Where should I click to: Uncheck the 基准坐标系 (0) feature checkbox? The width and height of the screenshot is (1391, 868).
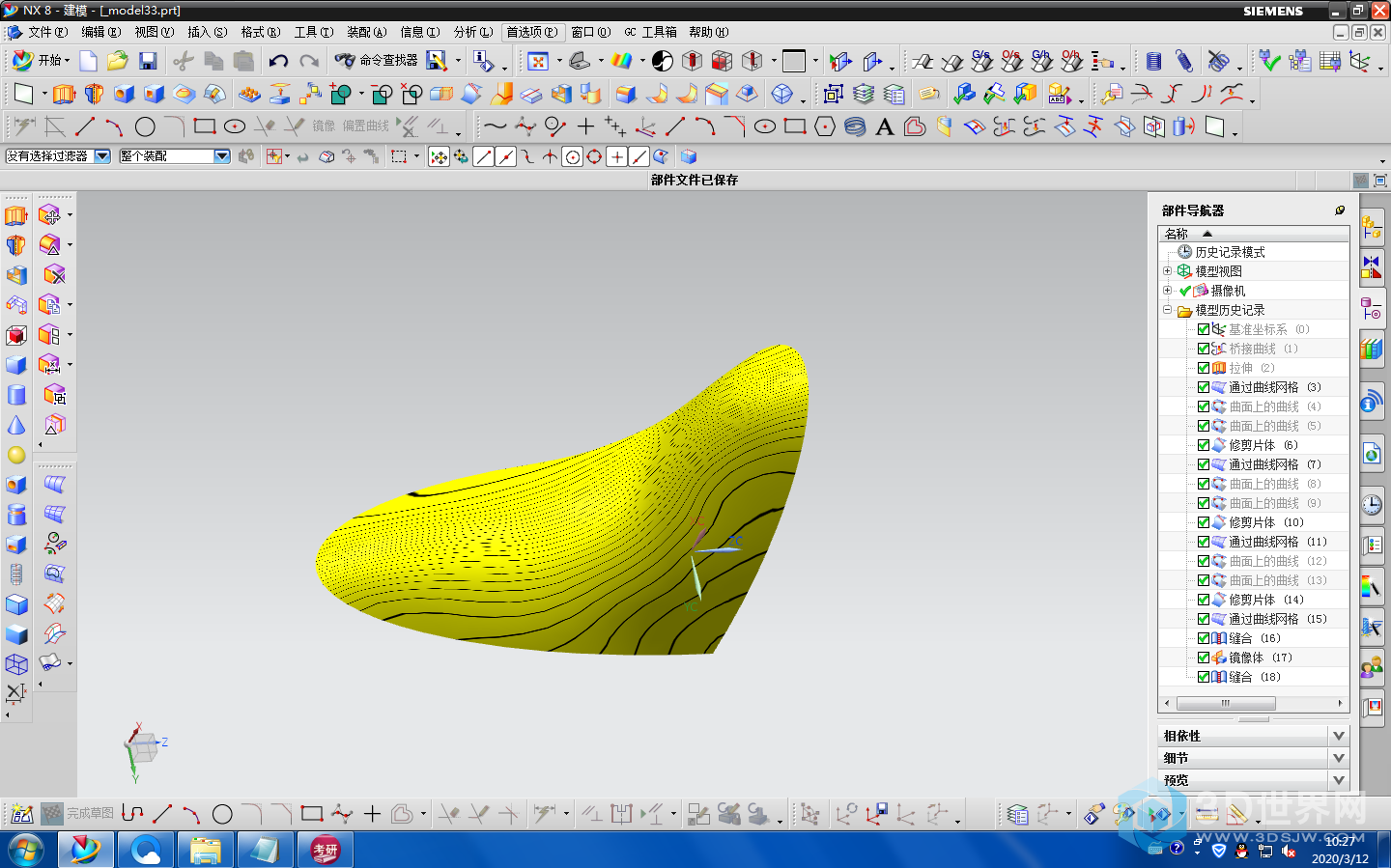tap(1204, 329)
